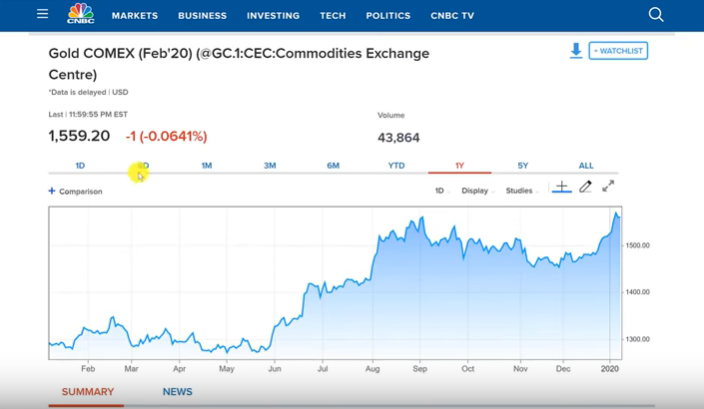704x409 pixels.
Task: Click the plus Comparison icon
Action: pos(52,191)
